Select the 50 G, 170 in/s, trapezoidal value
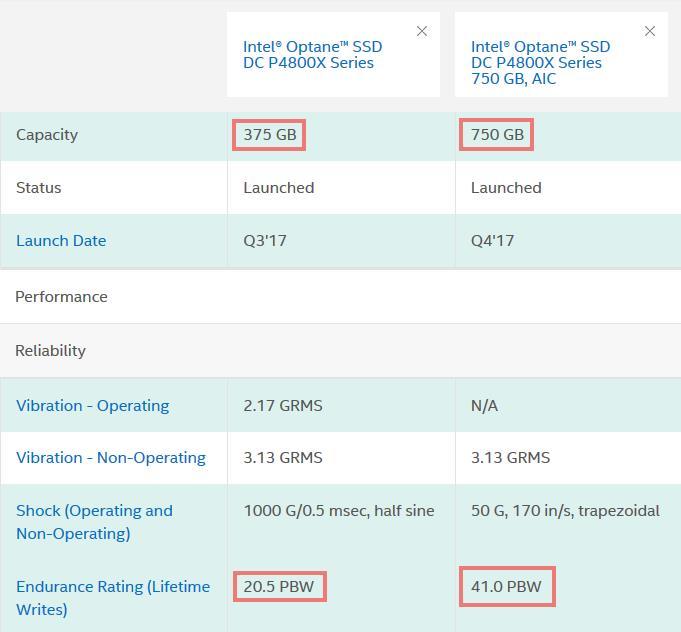Image resolution: width=681 pixels, height=632 pixels. click(565, 511)
